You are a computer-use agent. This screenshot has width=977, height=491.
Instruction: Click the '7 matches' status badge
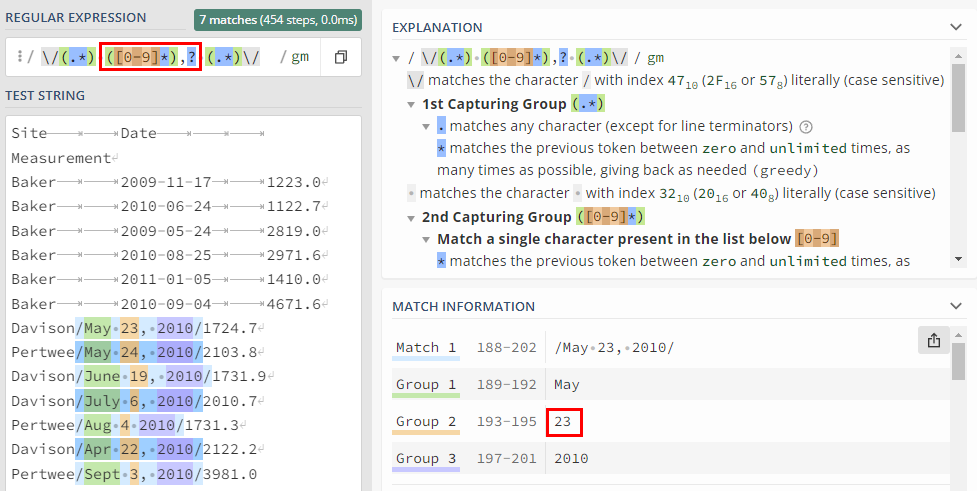click(x=278, y=20)
